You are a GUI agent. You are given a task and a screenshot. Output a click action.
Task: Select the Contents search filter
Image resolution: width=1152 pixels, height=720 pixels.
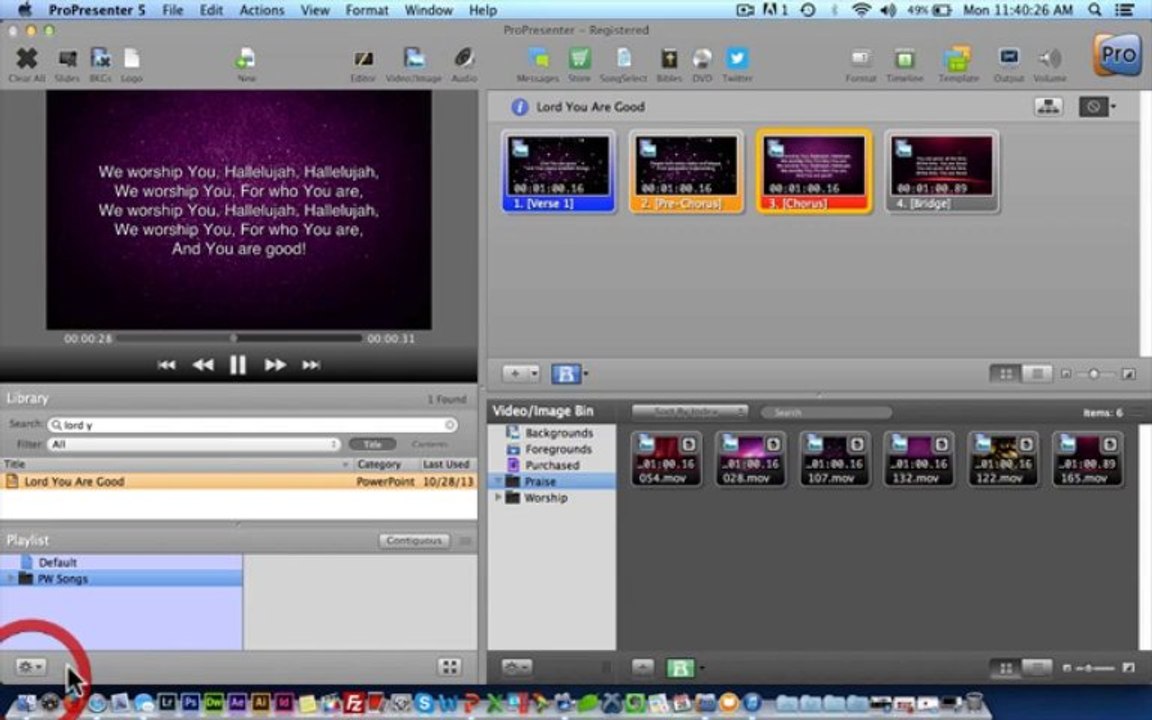(x=430, y=444)
